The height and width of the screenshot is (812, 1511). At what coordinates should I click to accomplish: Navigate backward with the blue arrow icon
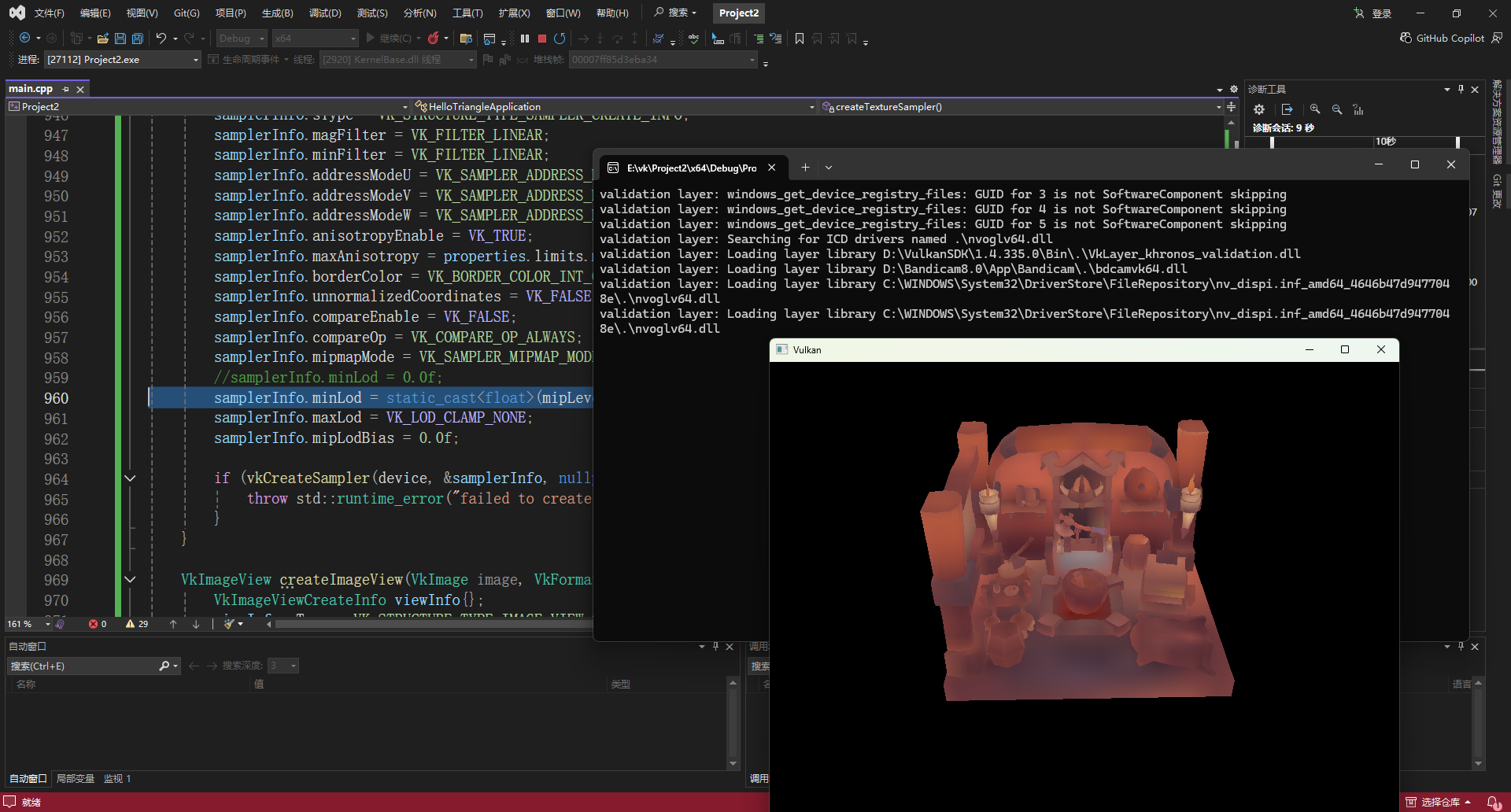pyautogui.click(x=25, y=38)
